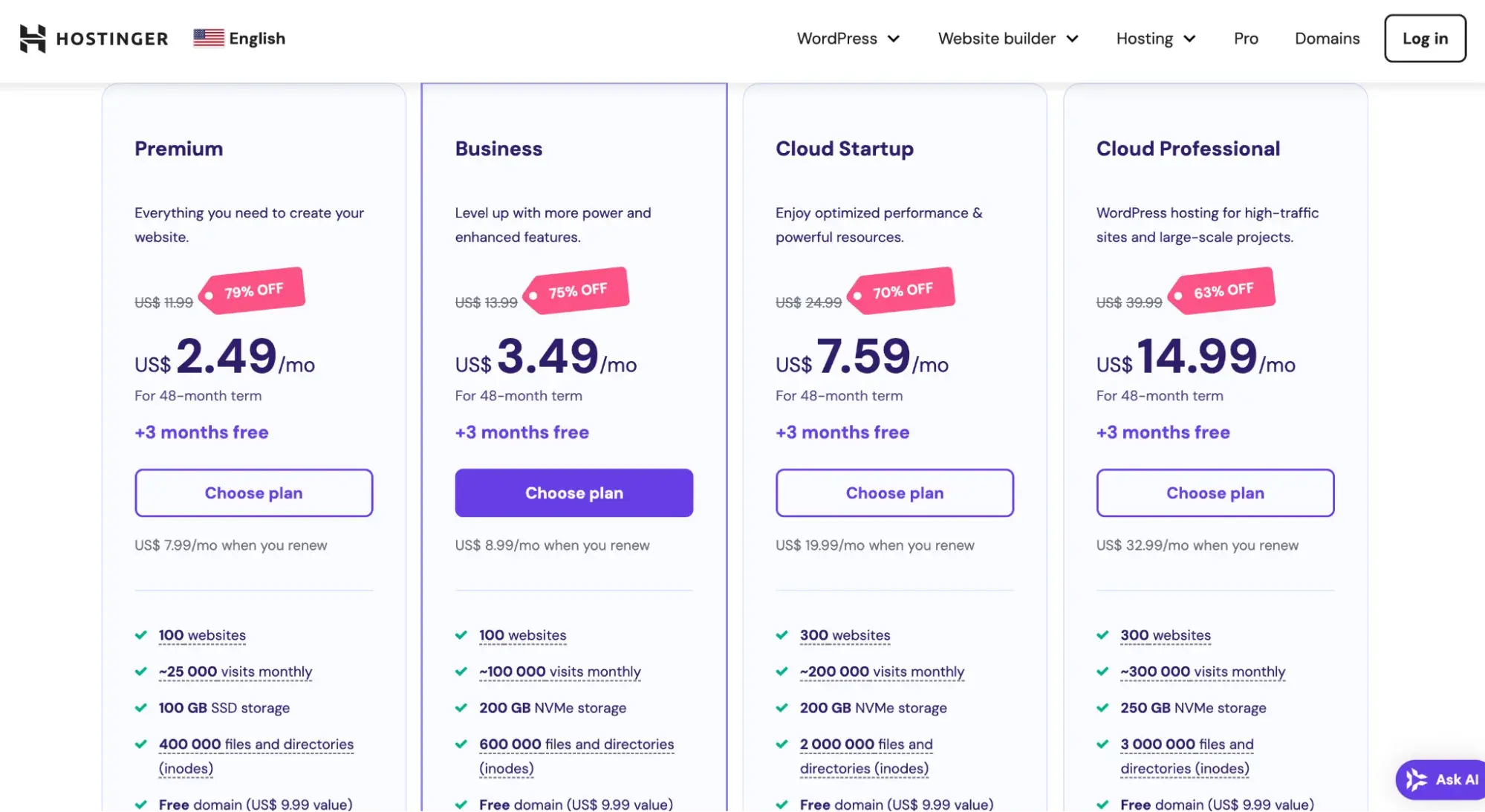Click checkmark beside 400 000 files and directories
Screen dimensions: 1485x812
coord(141,744)
